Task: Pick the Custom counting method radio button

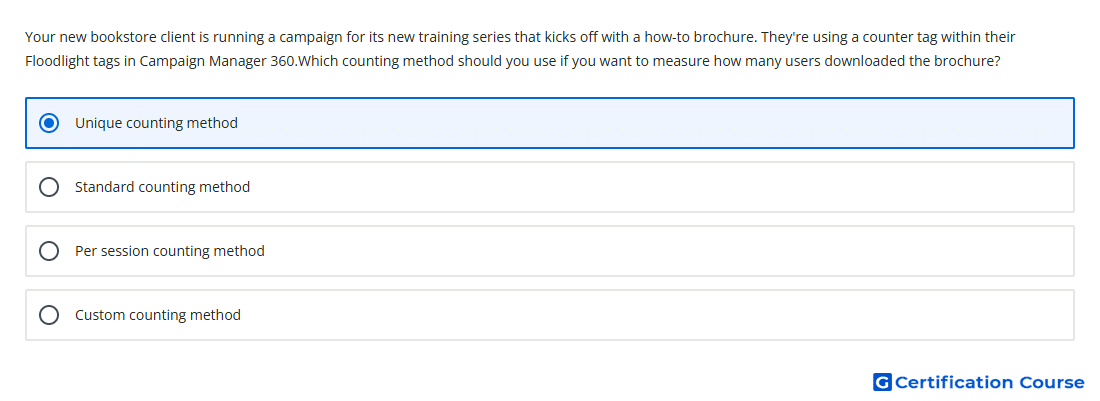Action: click(x=49, y=315)
